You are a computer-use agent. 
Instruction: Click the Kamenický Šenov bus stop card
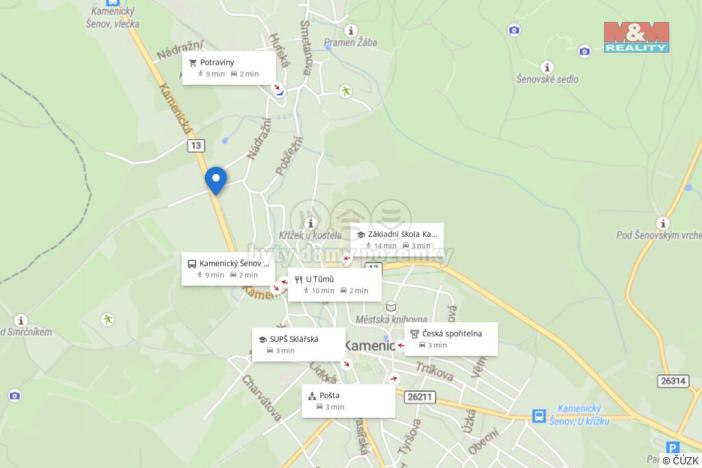228,269
